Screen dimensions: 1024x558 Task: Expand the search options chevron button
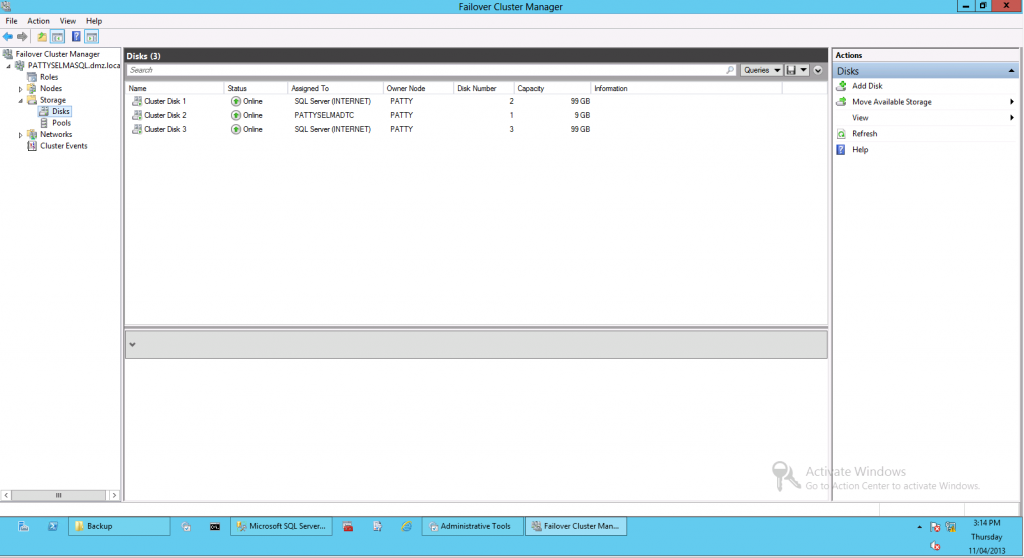point(818,70)
